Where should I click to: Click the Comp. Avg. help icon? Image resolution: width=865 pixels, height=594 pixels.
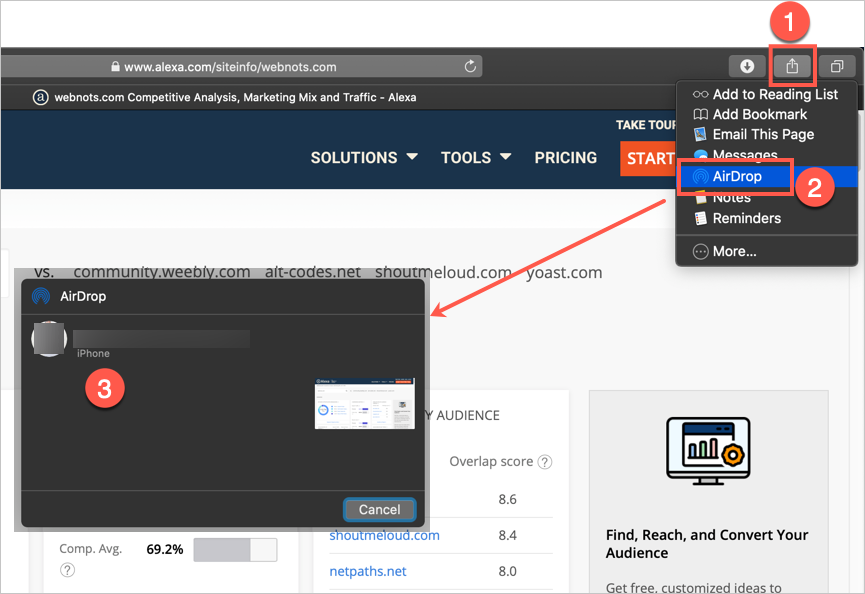[67, 570]
